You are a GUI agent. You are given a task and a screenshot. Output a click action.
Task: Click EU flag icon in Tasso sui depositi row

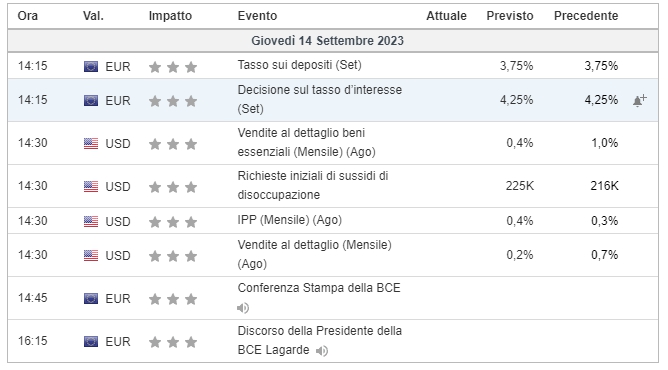click(91, 66)
